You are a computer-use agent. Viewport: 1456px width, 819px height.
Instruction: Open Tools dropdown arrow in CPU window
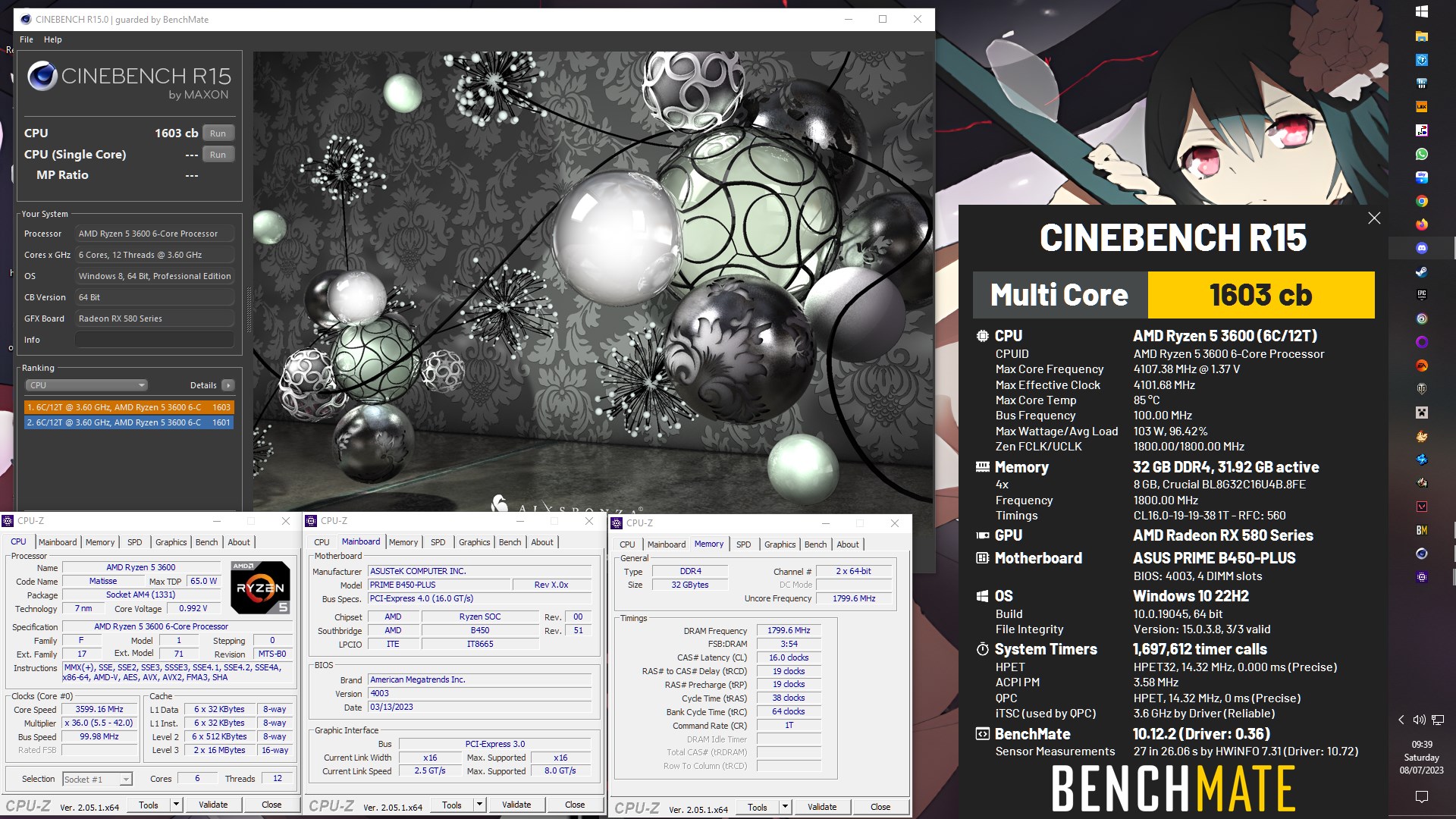tap(176, 805)
